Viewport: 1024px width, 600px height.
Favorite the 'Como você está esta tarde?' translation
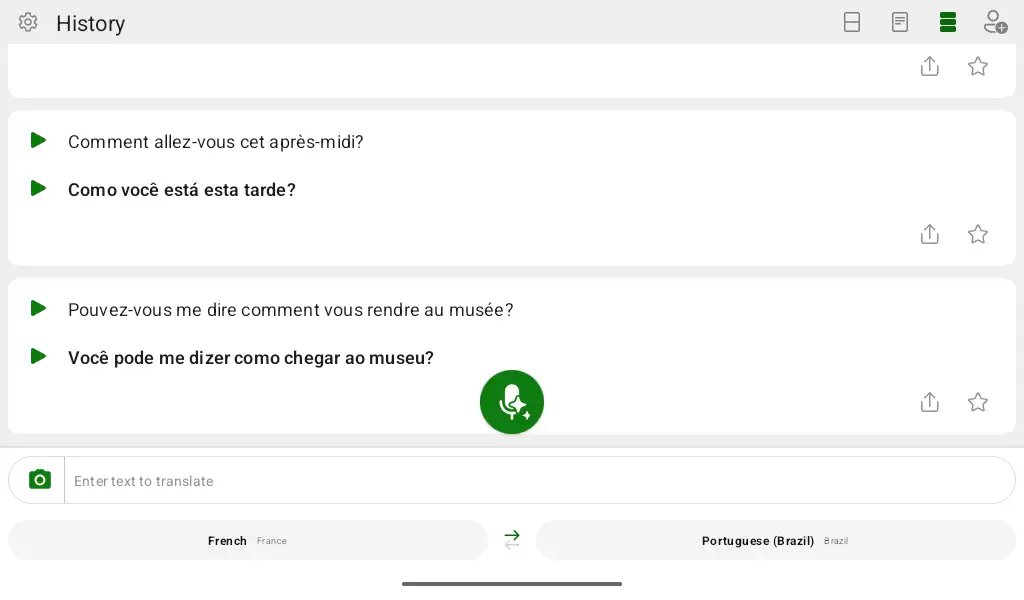pos(978,234)
